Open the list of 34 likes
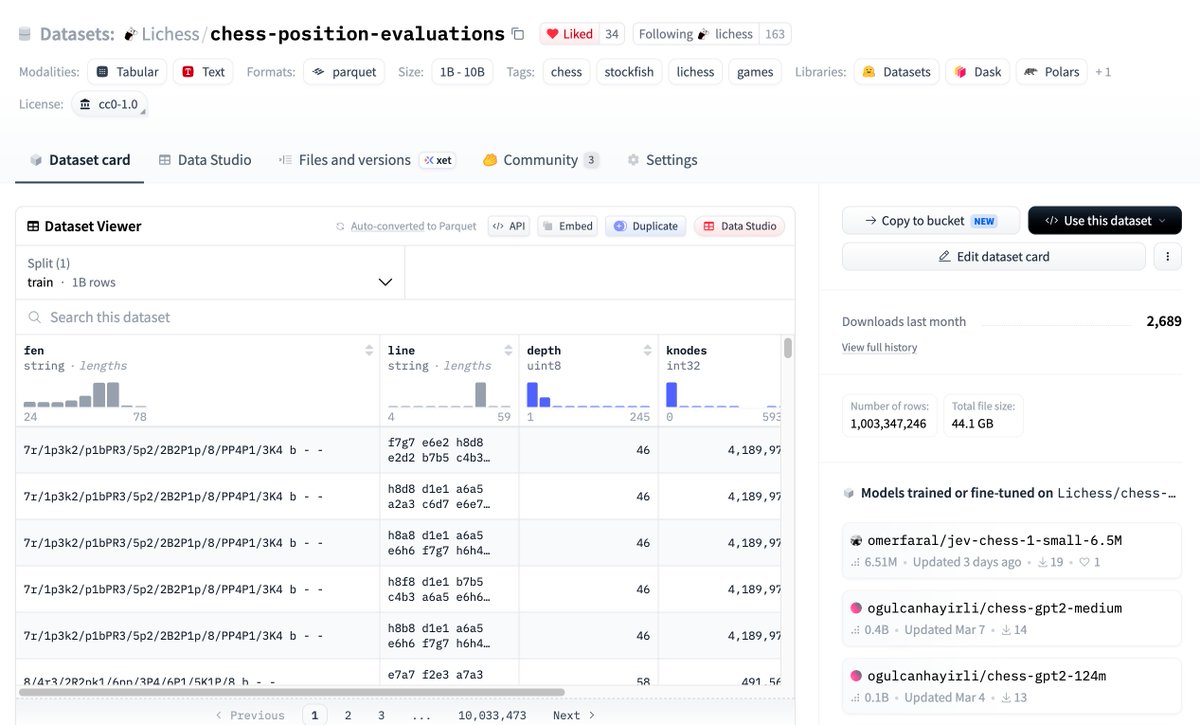The image size is (1200, 725). [612, 34]
